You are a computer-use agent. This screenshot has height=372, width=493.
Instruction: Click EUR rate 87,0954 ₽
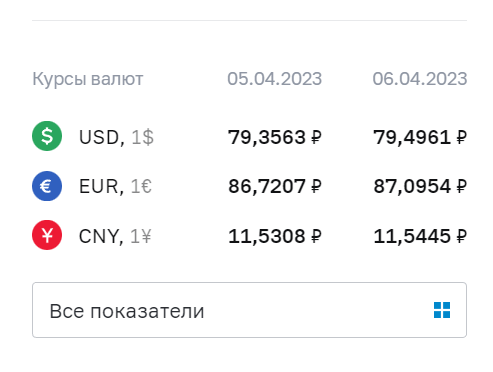[x=420, y=186]
